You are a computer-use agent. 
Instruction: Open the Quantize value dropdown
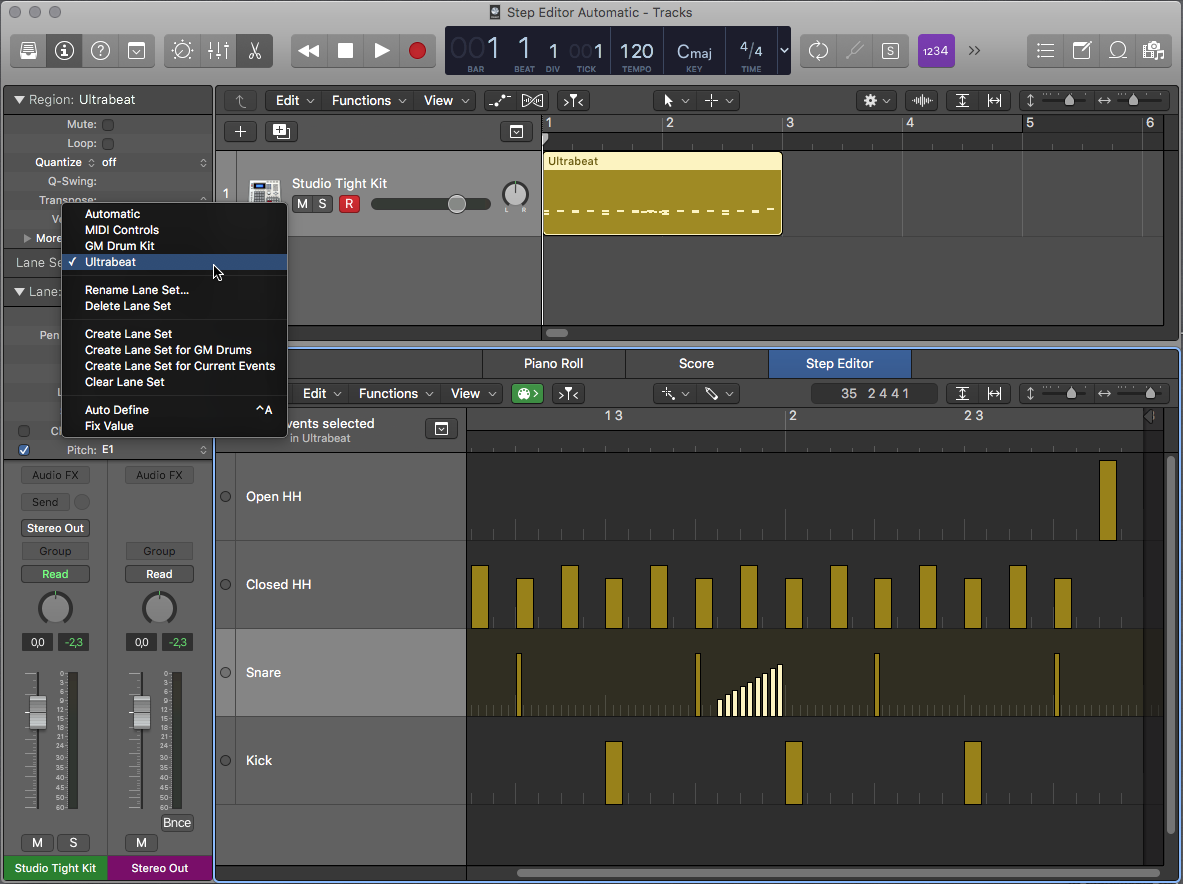pos(150,162)
